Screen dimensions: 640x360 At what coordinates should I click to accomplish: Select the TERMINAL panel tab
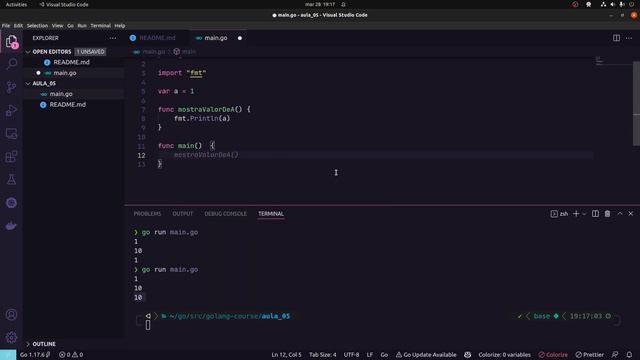coord(271,213)
